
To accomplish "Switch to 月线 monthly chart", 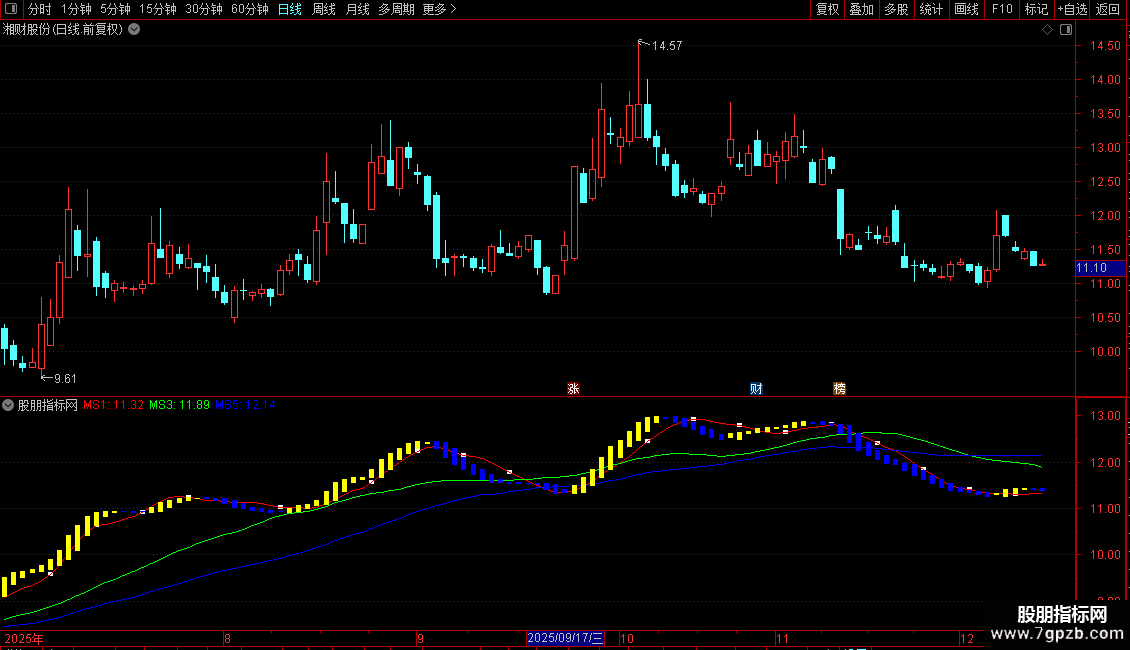I will click(x=357, y=9).
